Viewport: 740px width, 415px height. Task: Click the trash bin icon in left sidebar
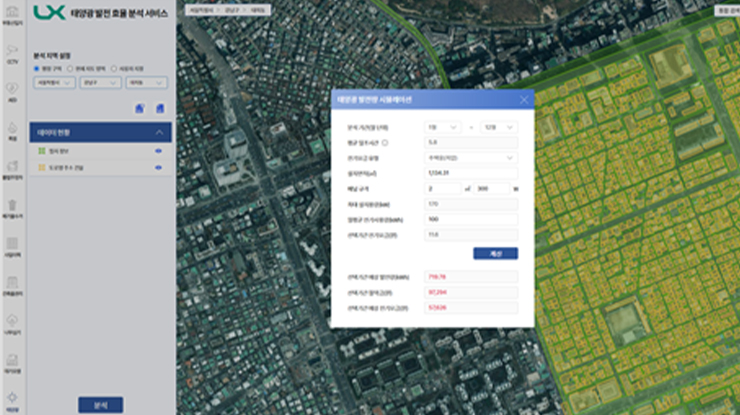pyautogui.click(x=12, y=206)
